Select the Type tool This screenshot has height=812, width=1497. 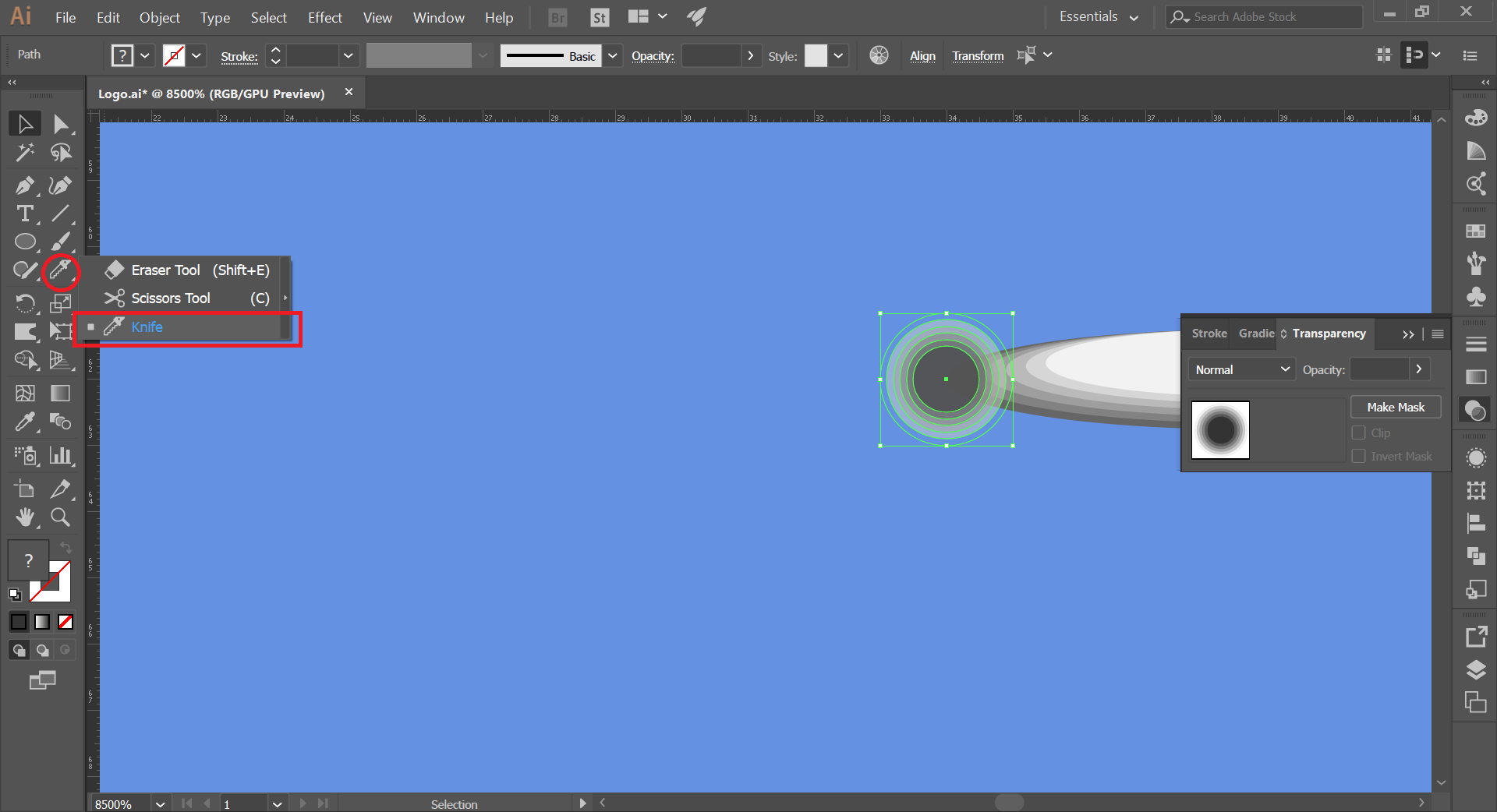coord(25,214)
